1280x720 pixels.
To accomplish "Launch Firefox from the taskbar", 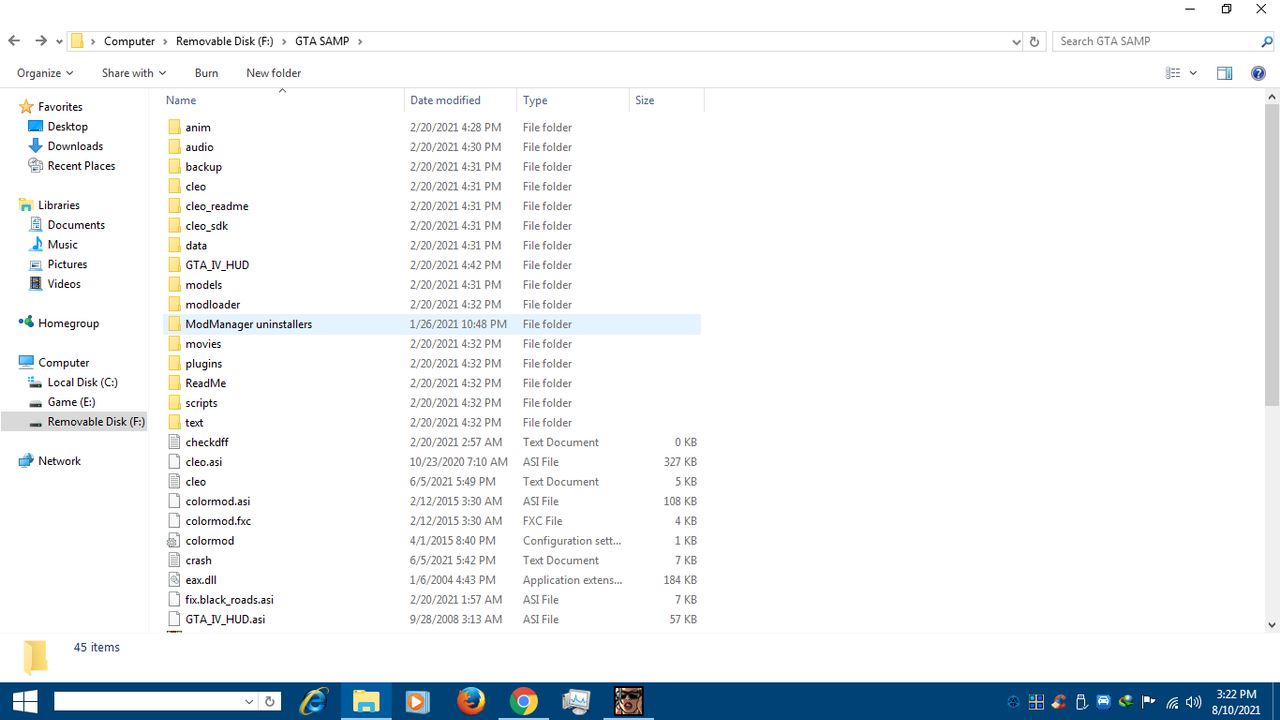I will 471,701.
